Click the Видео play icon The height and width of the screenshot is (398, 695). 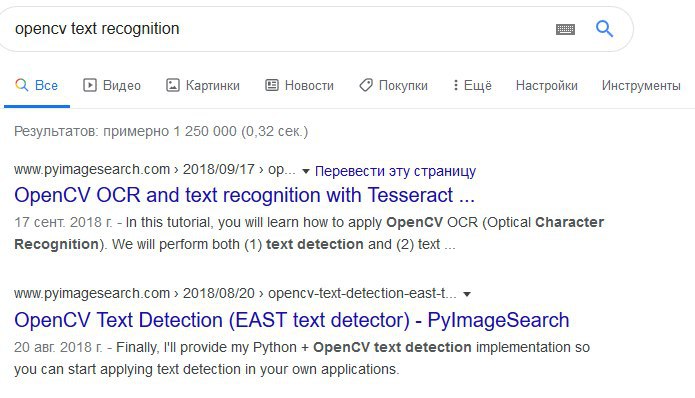click(90, 85)
